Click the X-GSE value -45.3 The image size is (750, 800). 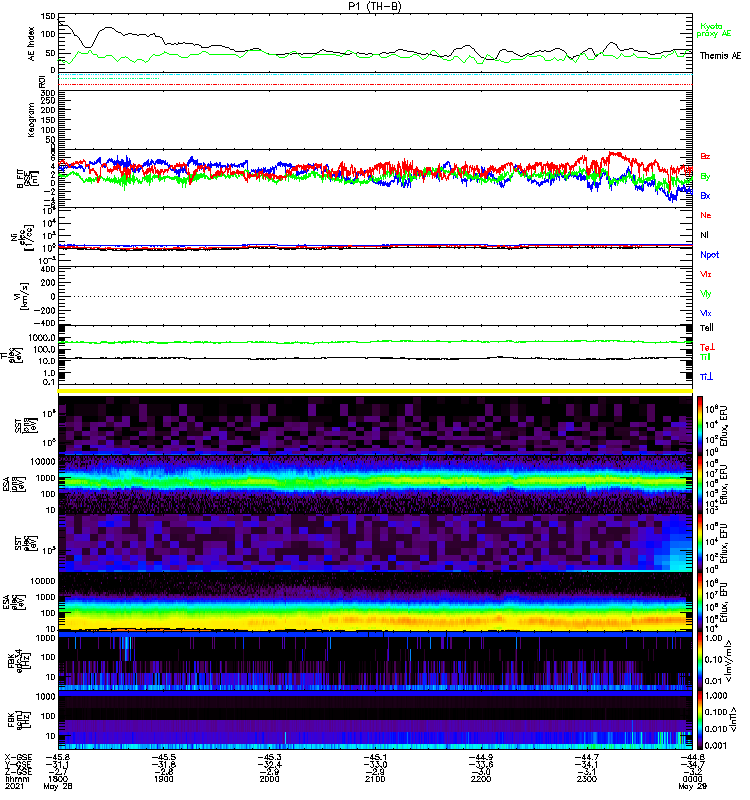[x=268, y=757]
